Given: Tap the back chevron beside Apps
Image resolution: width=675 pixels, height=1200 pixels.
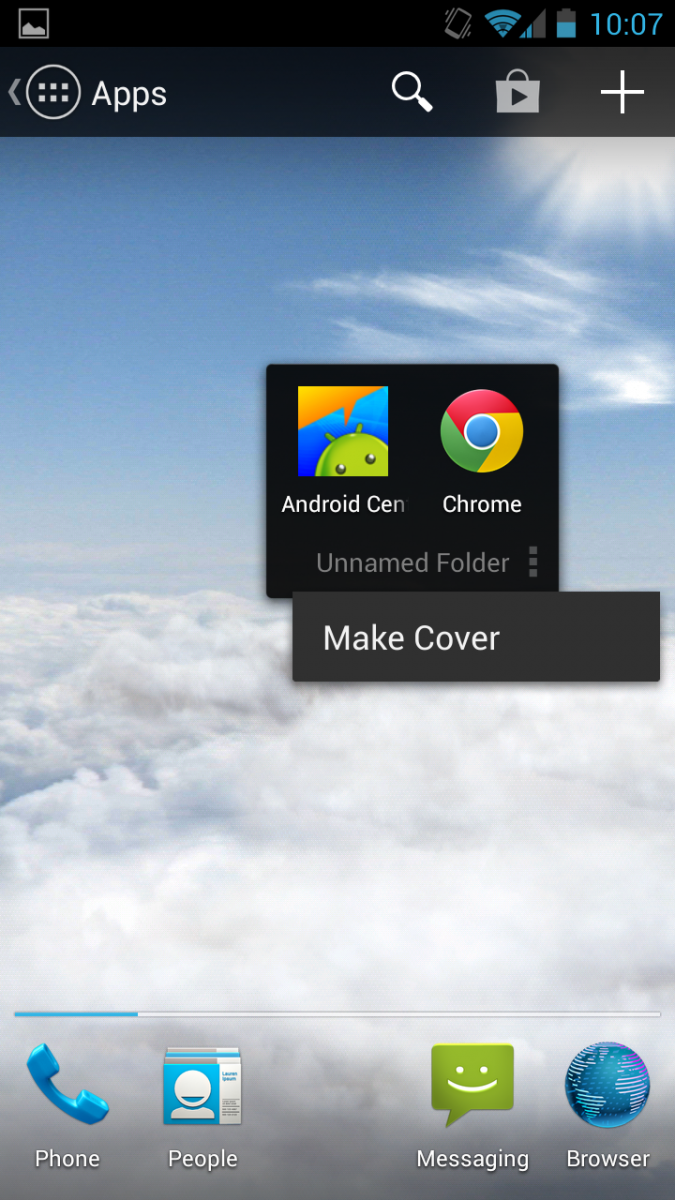Looking at the screenshot, I should tap(13, 93).
